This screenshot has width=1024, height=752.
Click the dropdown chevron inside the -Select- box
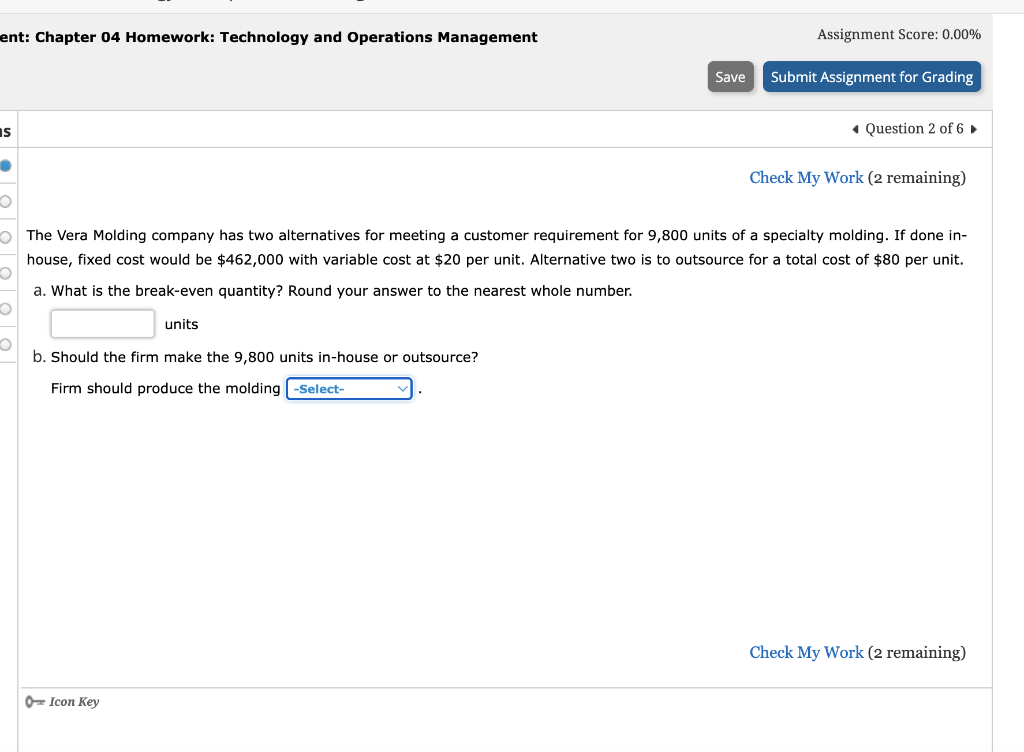(x=402, y=388)
